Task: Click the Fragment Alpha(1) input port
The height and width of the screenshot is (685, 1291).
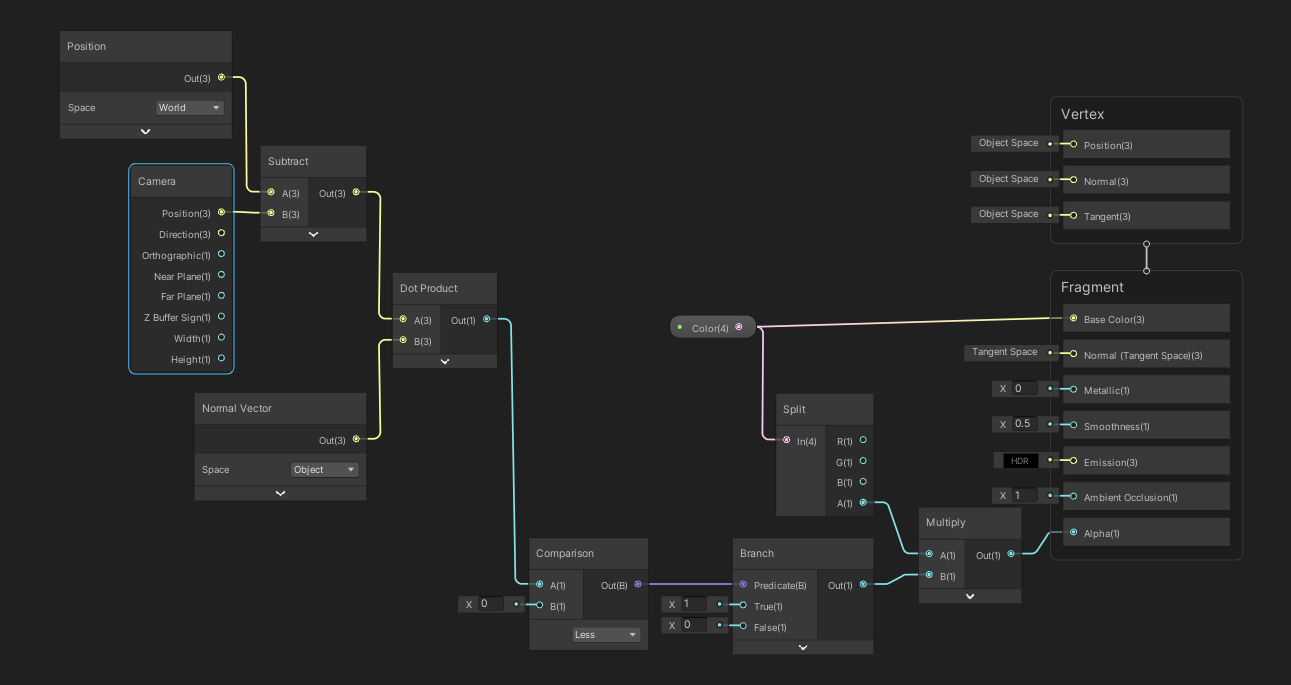Action: tap(1073, 533)
